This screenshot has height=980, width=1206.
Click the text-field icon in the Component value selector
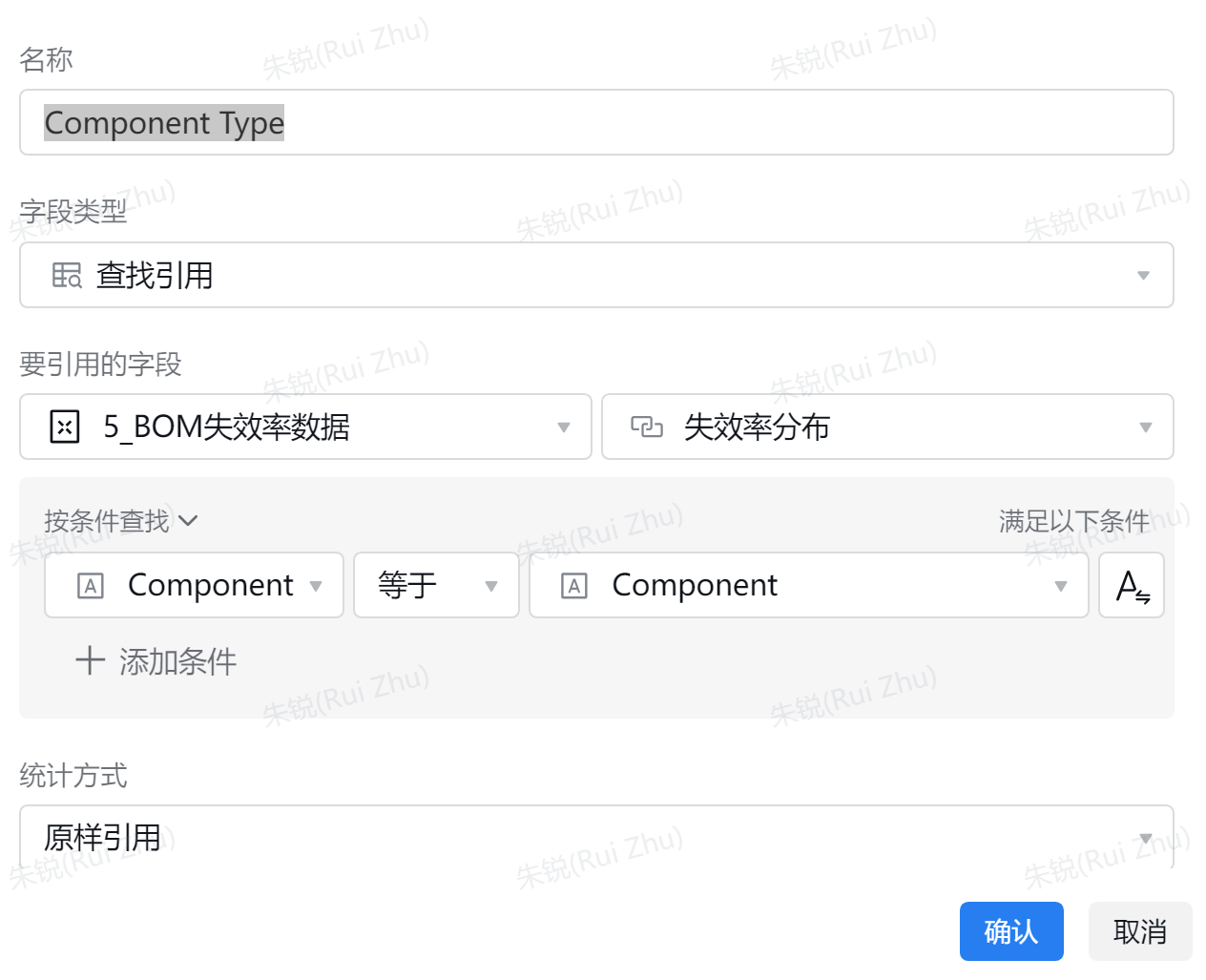click(573, 585)
